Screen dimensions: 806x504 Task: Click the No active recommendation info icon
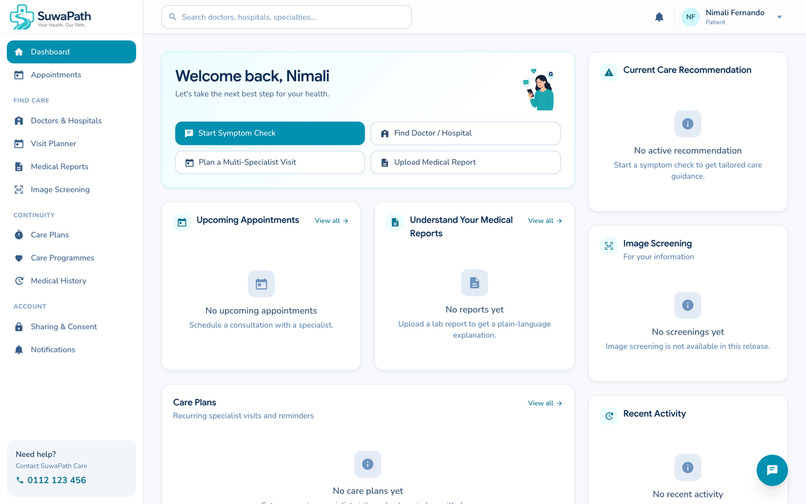click(688, 124)
